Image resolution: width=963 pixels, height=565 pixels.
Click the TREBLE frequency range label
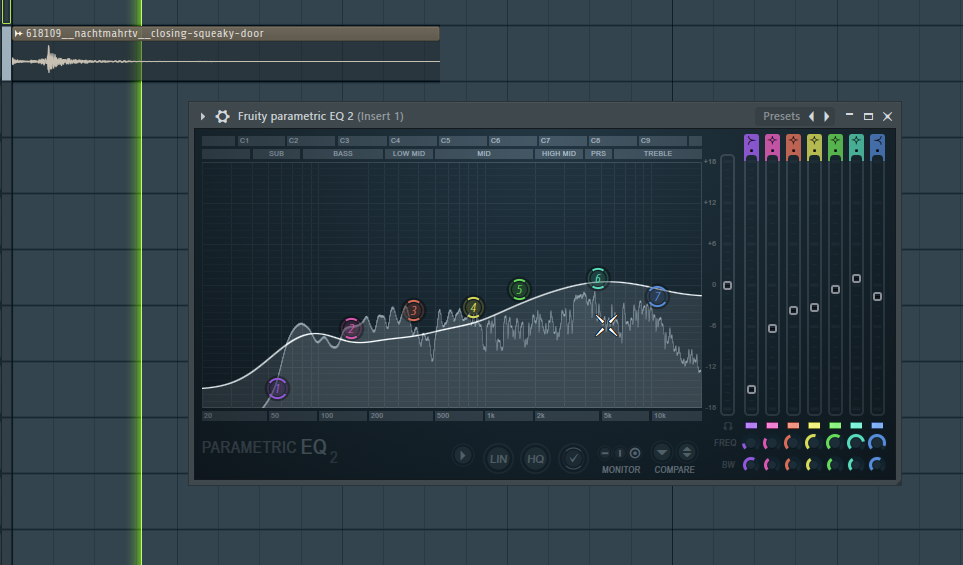point(658,154)
